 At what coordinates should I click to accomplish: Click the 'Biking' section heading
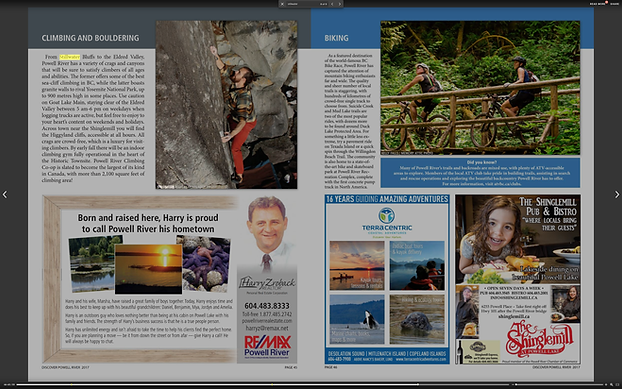tap(336, 38)
